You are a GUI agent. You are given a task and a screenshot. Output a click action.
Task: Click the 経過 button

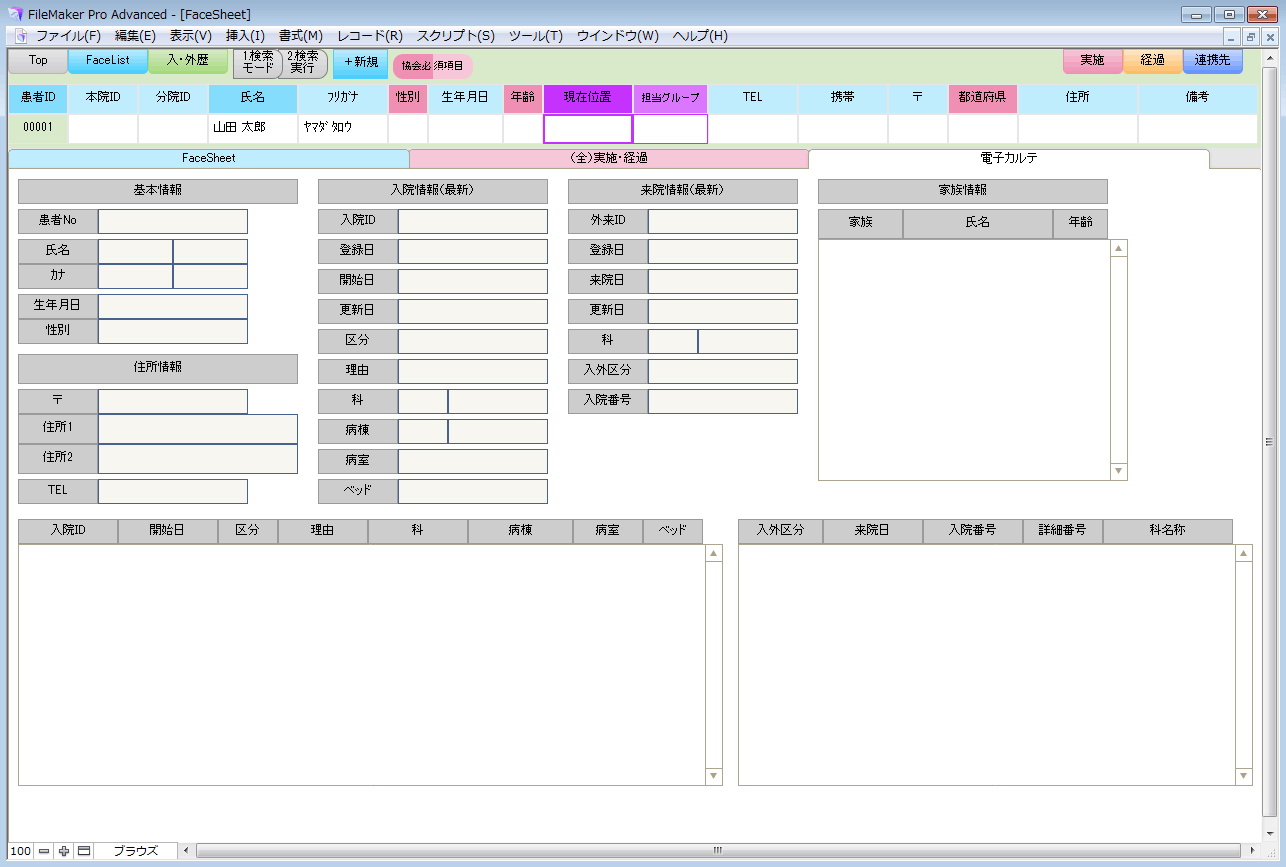point(1153,61)
